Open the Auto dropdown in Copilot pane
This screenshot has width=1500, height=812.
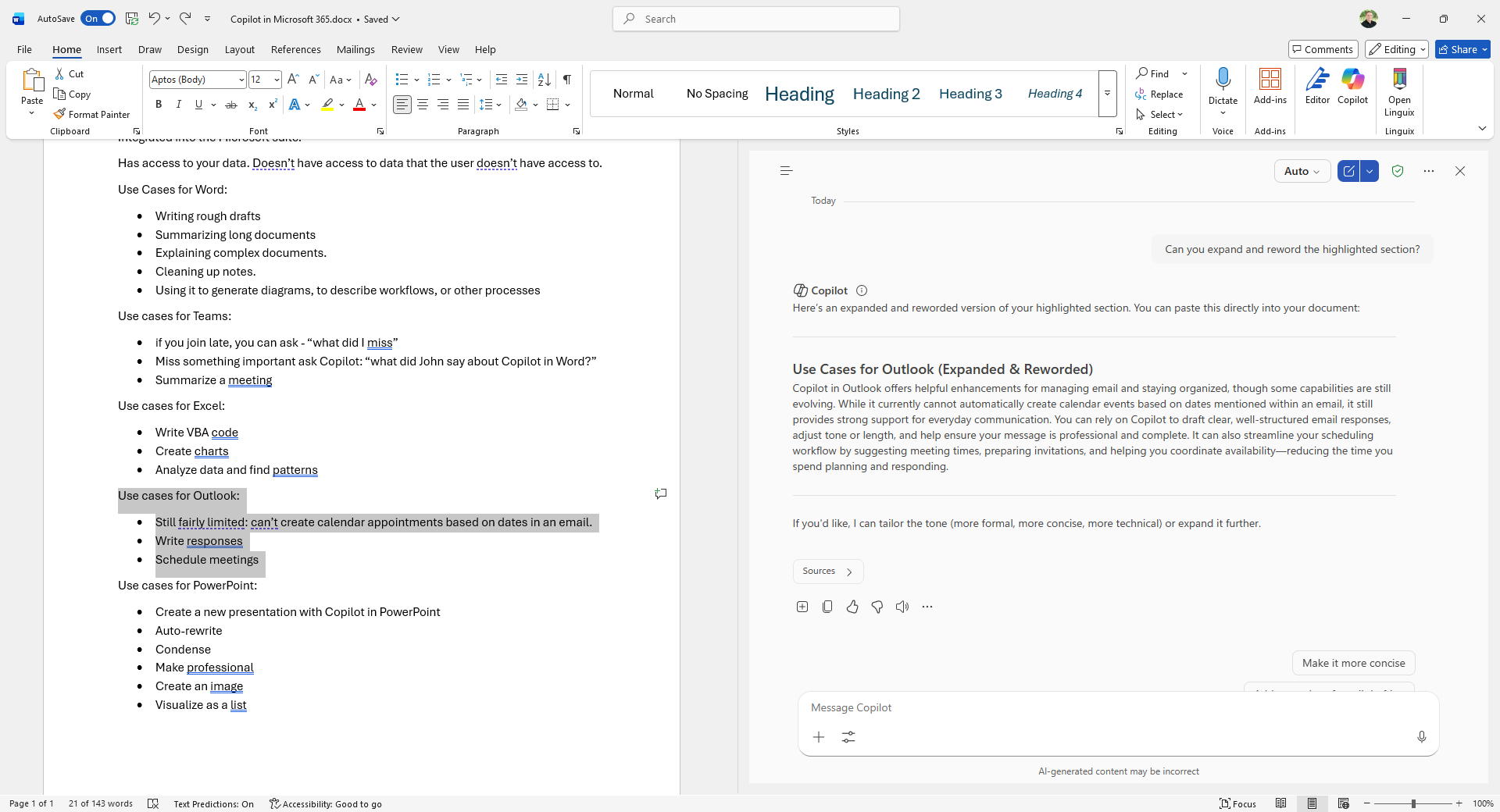click(1302, 170)
